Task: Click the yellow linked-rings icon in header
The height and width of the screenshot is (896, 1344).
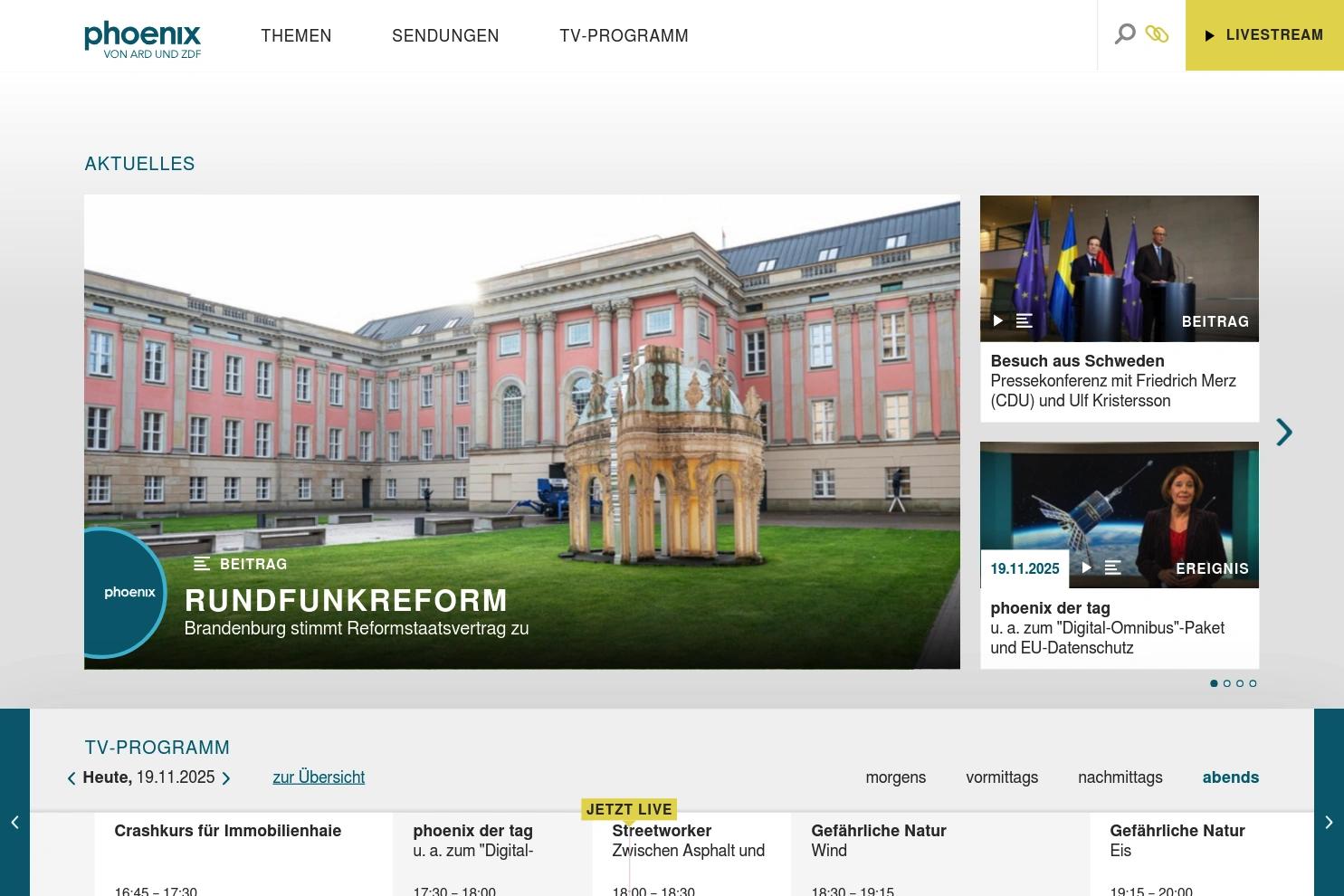Action: click(x=1157, y=34)
